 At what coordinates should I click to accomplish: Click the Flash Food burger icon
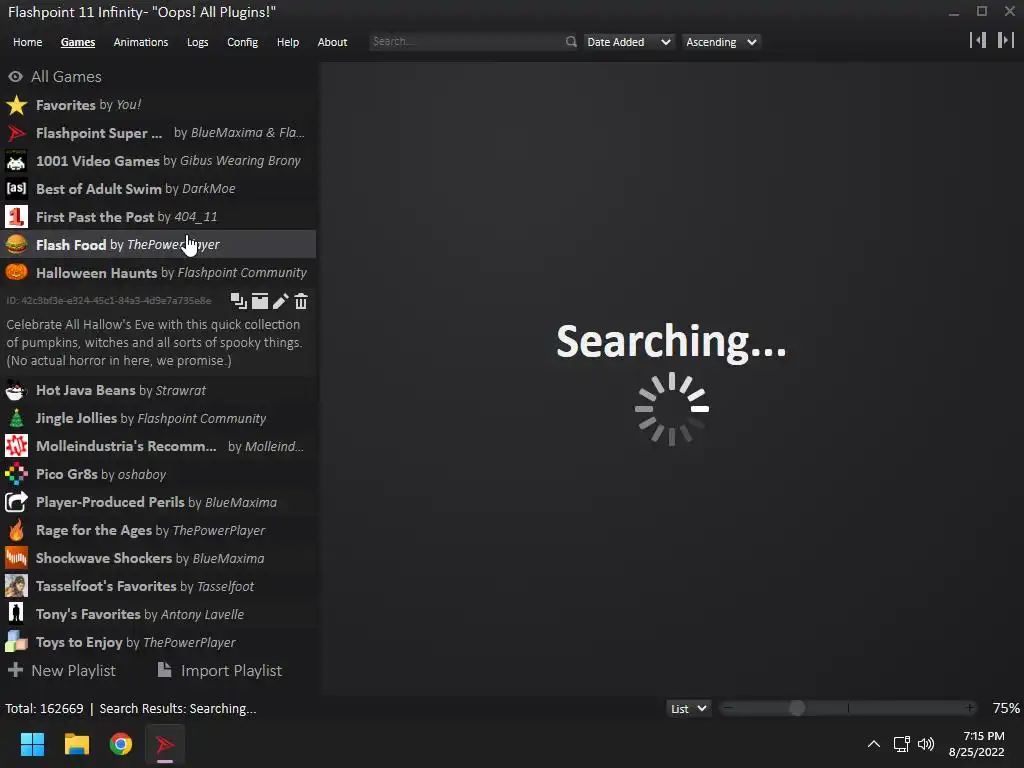16,245
